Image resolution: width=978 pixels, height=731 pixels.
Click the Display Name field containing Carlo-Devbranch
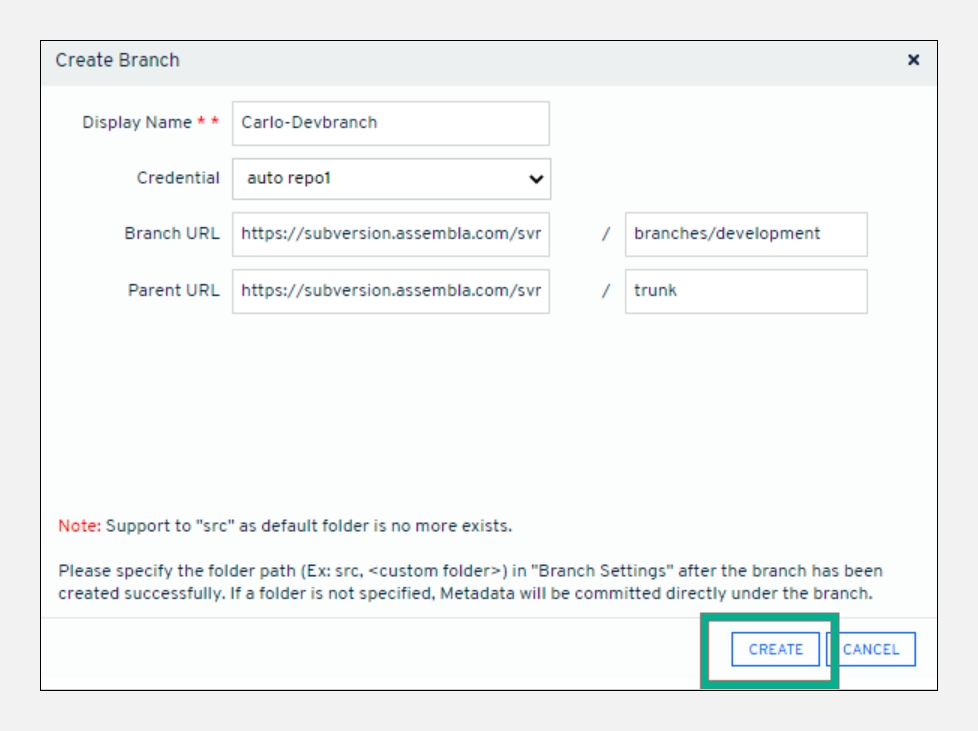click(x=390, y=123)
